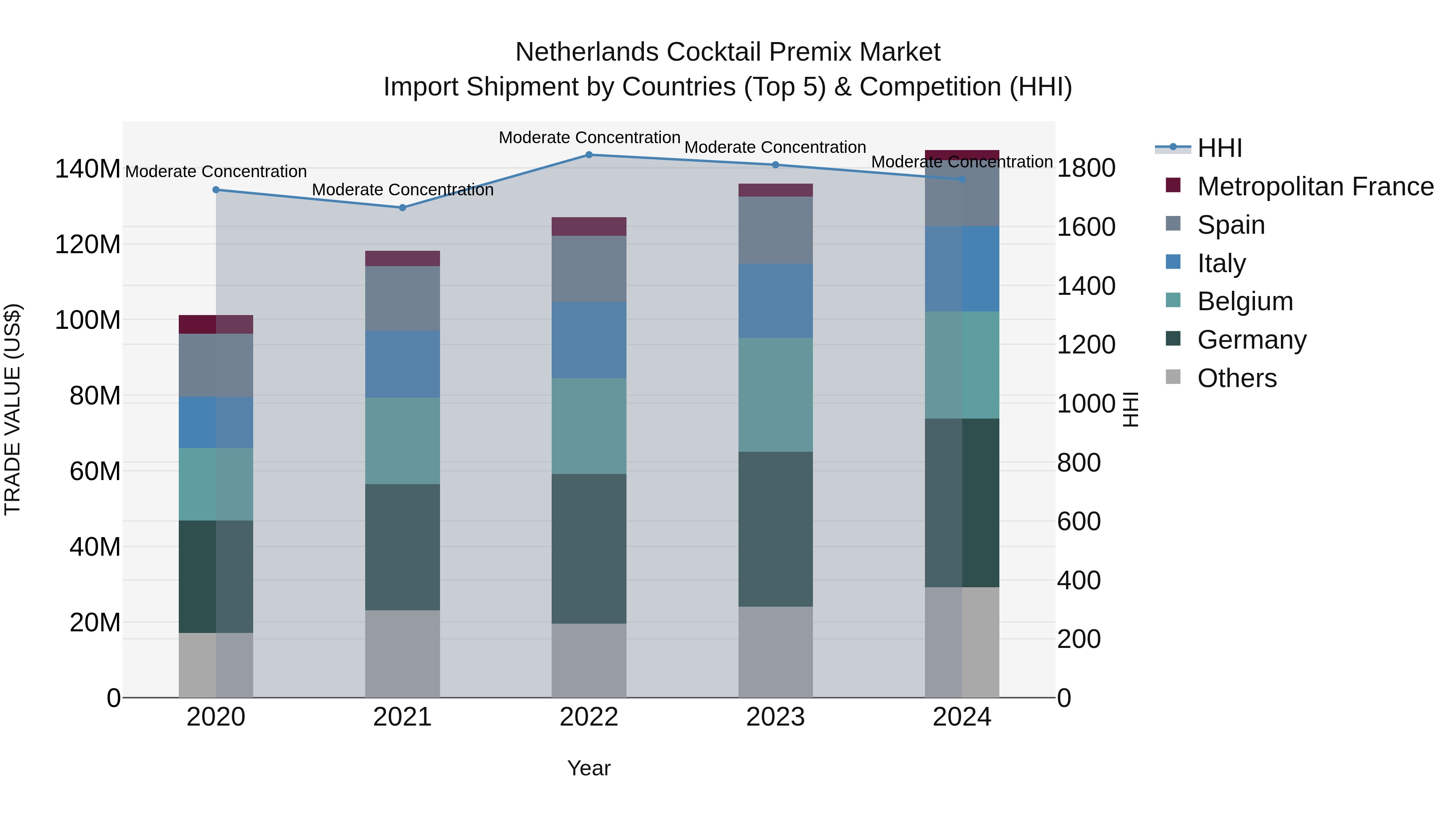The image size is (1456, 819).
Task: Click the 2023 Germany bar segment
Action: (775, 529)
